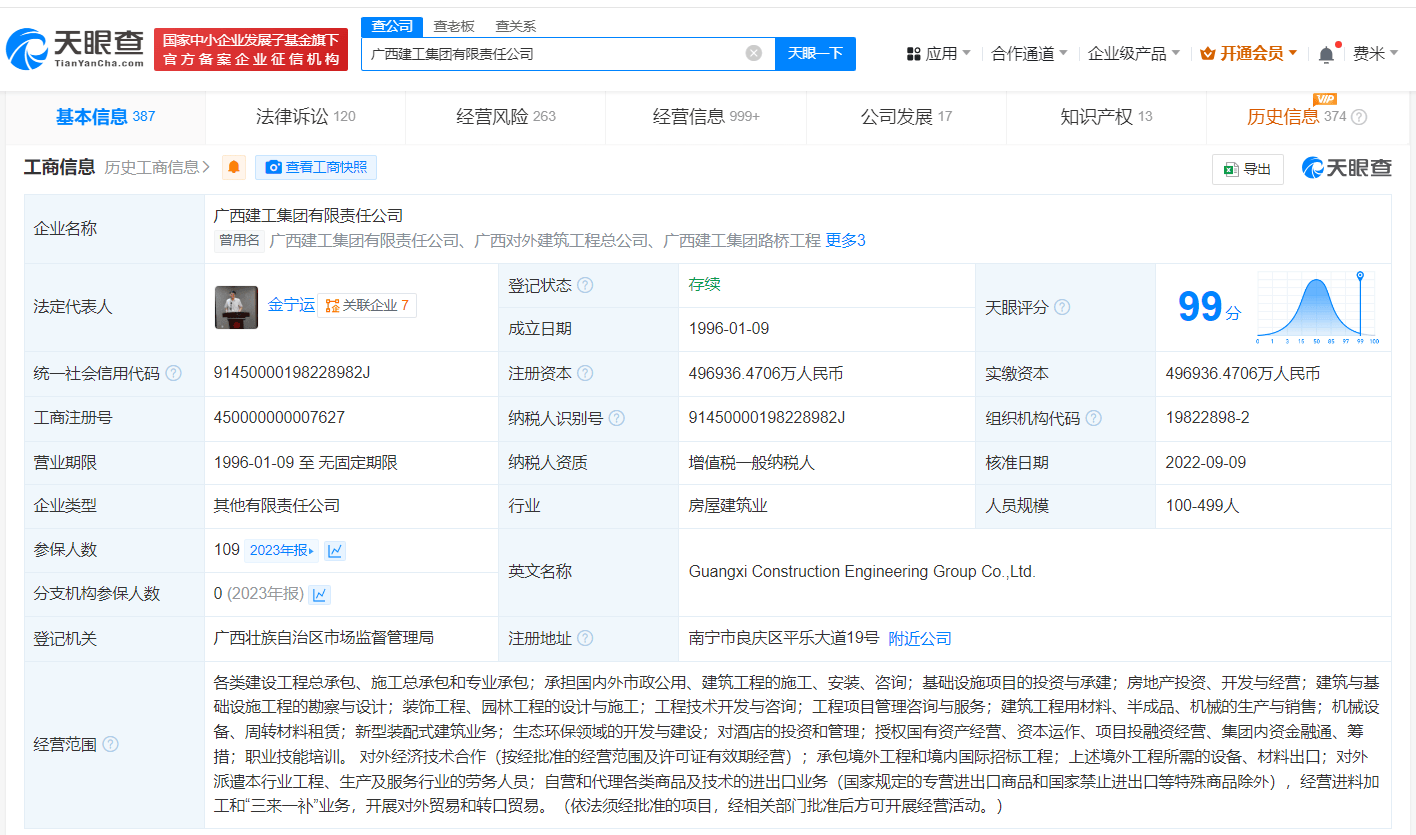
Task: Click the help icon next to 天眼评分
Action: 1062,307
